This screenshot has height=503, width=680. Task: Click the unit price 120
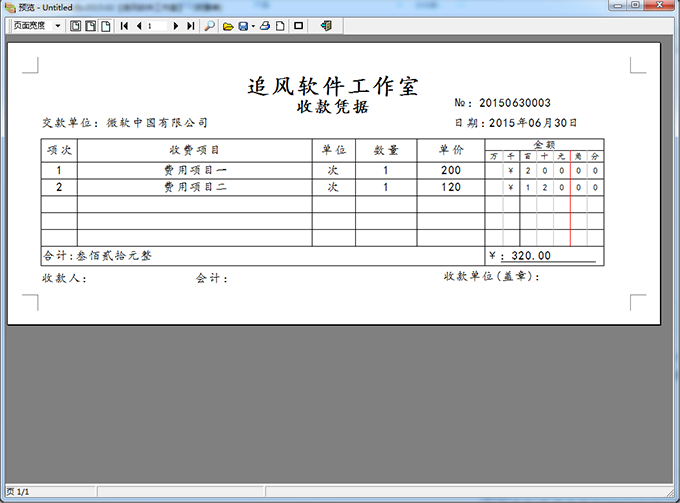click(451, 187)
